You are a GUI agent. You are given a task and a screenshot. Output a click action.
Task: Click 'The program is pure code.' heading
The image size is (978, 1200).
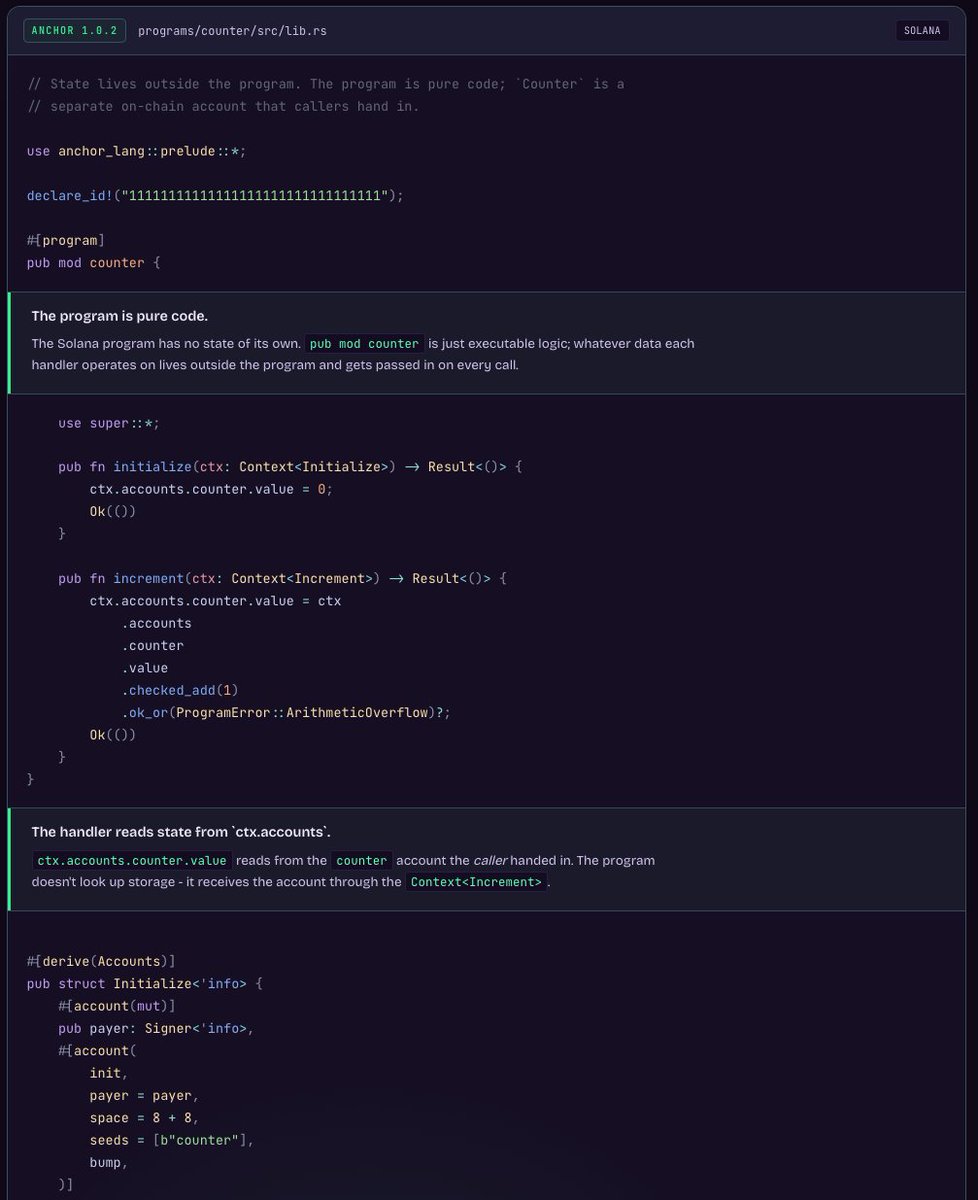(120, 316)
